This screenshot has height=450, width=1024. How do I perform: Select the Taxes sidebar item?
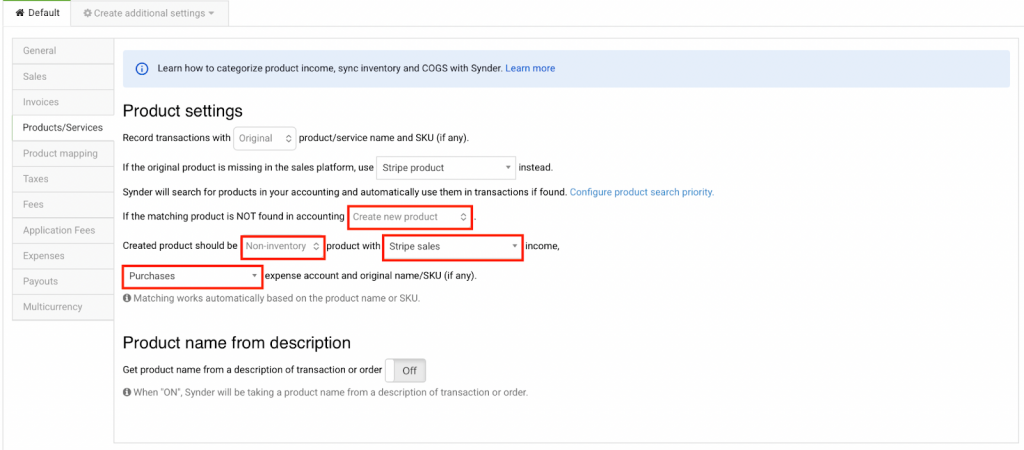tap(36, 179)
